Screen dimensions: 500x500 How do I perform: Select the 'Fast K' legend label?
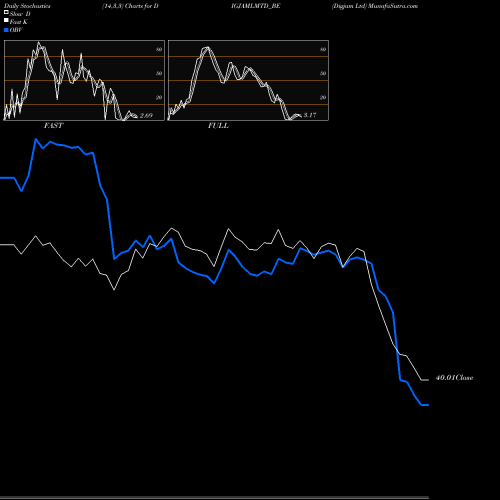(19, 22)
